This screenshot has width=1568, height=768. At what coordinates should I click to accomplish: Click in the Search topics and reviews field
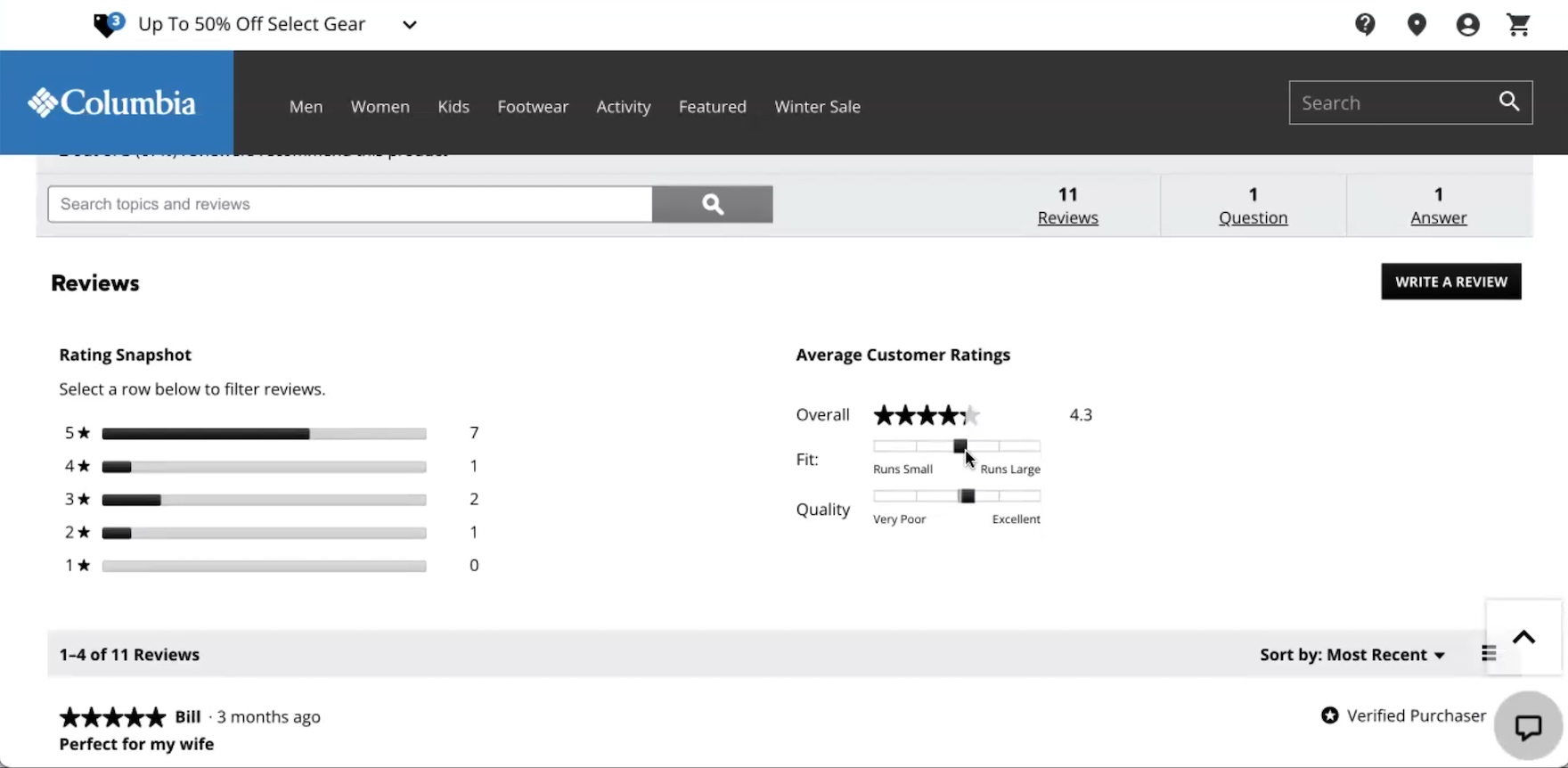[x=349, y=204]
